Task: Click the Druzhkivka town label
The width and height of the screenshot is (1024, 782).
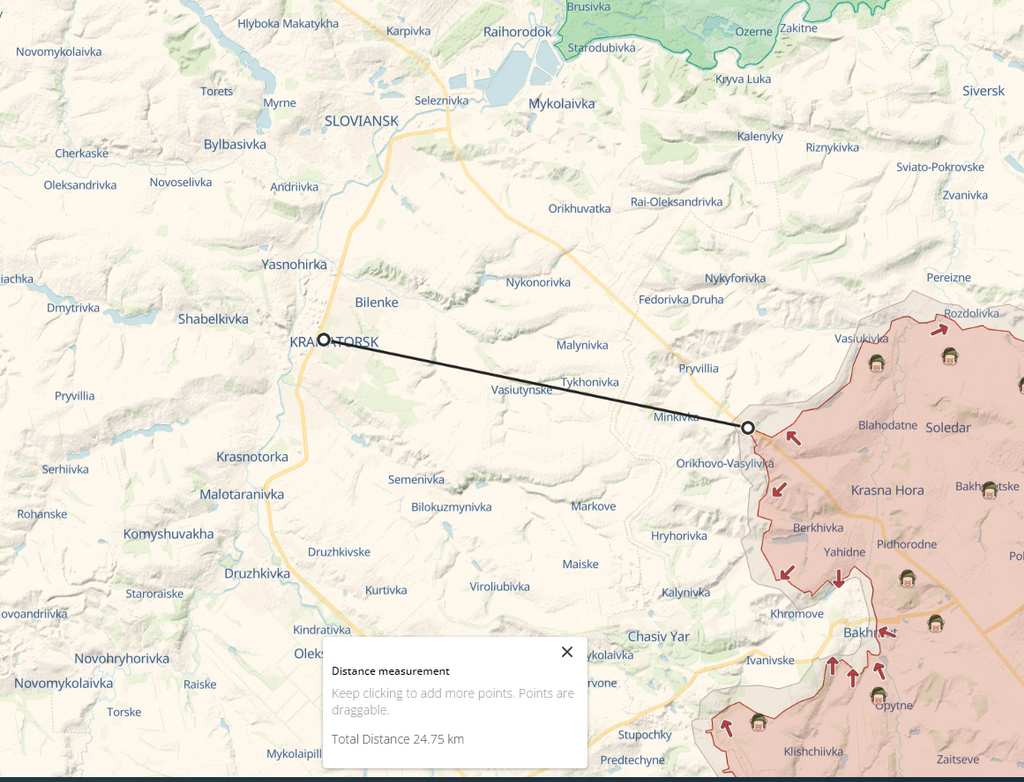Action: click(257, 574)
